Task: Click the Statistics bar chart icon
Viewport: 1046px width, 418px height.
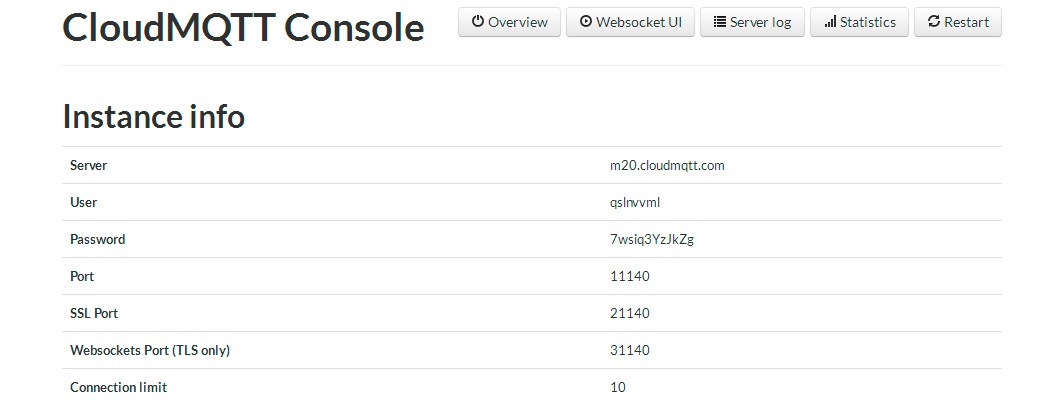Action: pos(830,22)
